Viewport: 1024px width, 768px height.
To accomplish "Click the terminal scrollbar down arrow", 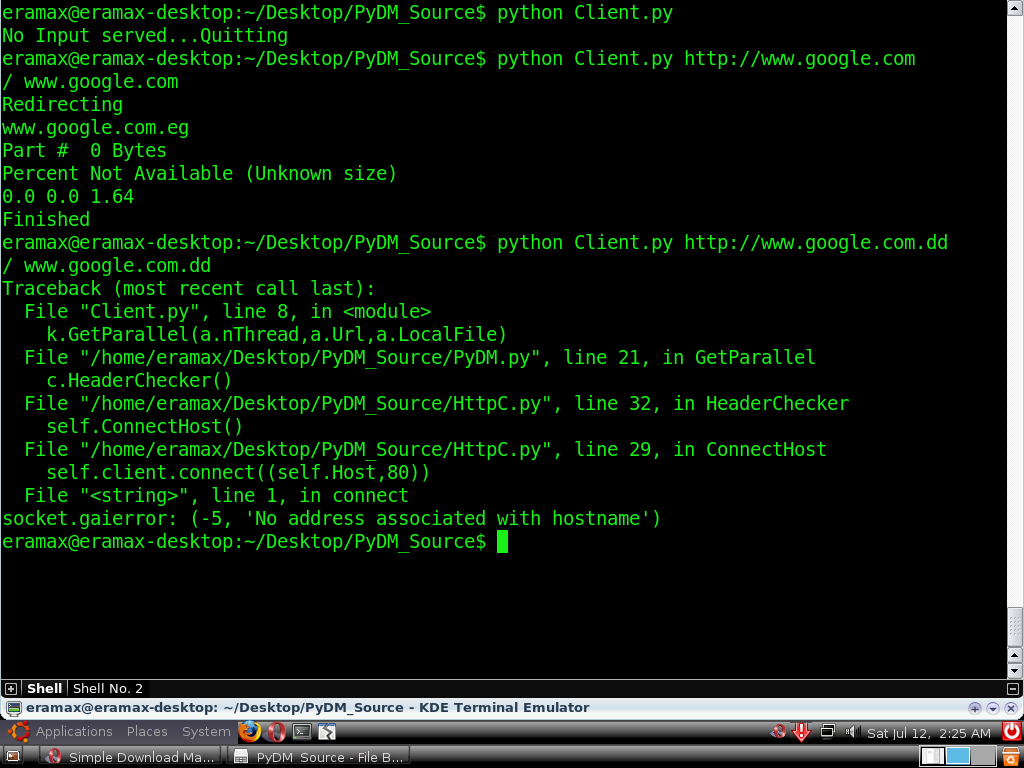I will [x=1014, y=671].
